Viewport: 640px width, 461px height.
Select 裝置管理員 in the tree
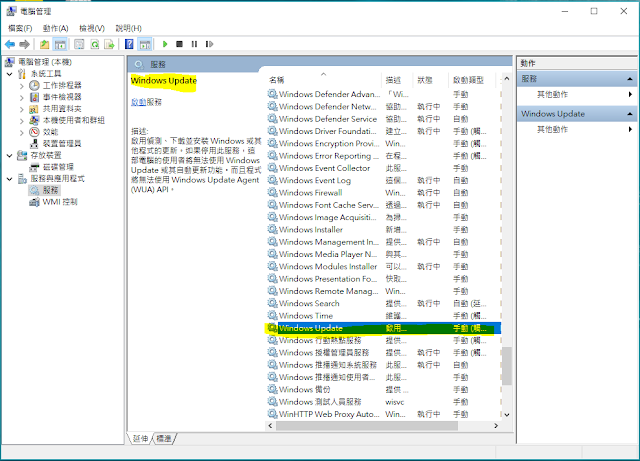click(62, 143)
